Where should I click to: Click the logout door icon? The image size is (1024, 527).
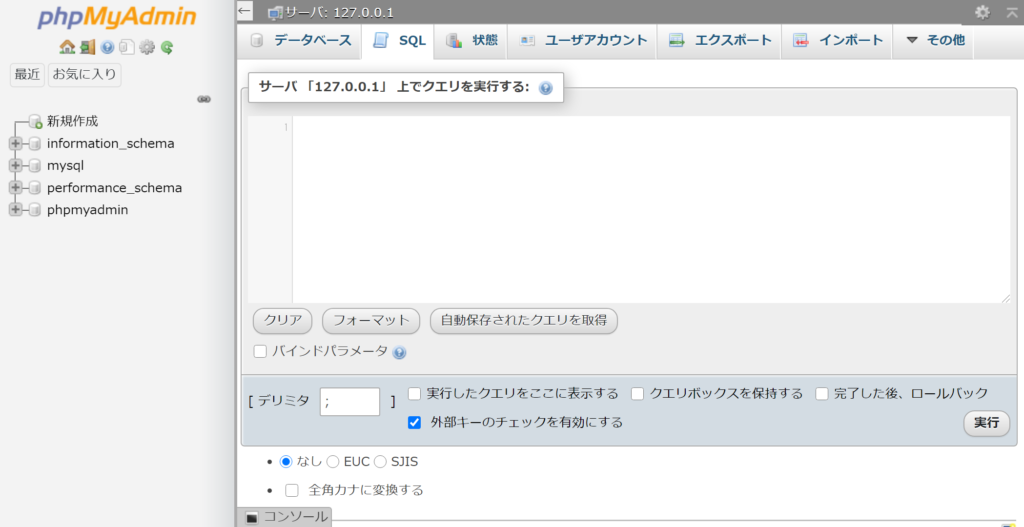coord(87,47)
